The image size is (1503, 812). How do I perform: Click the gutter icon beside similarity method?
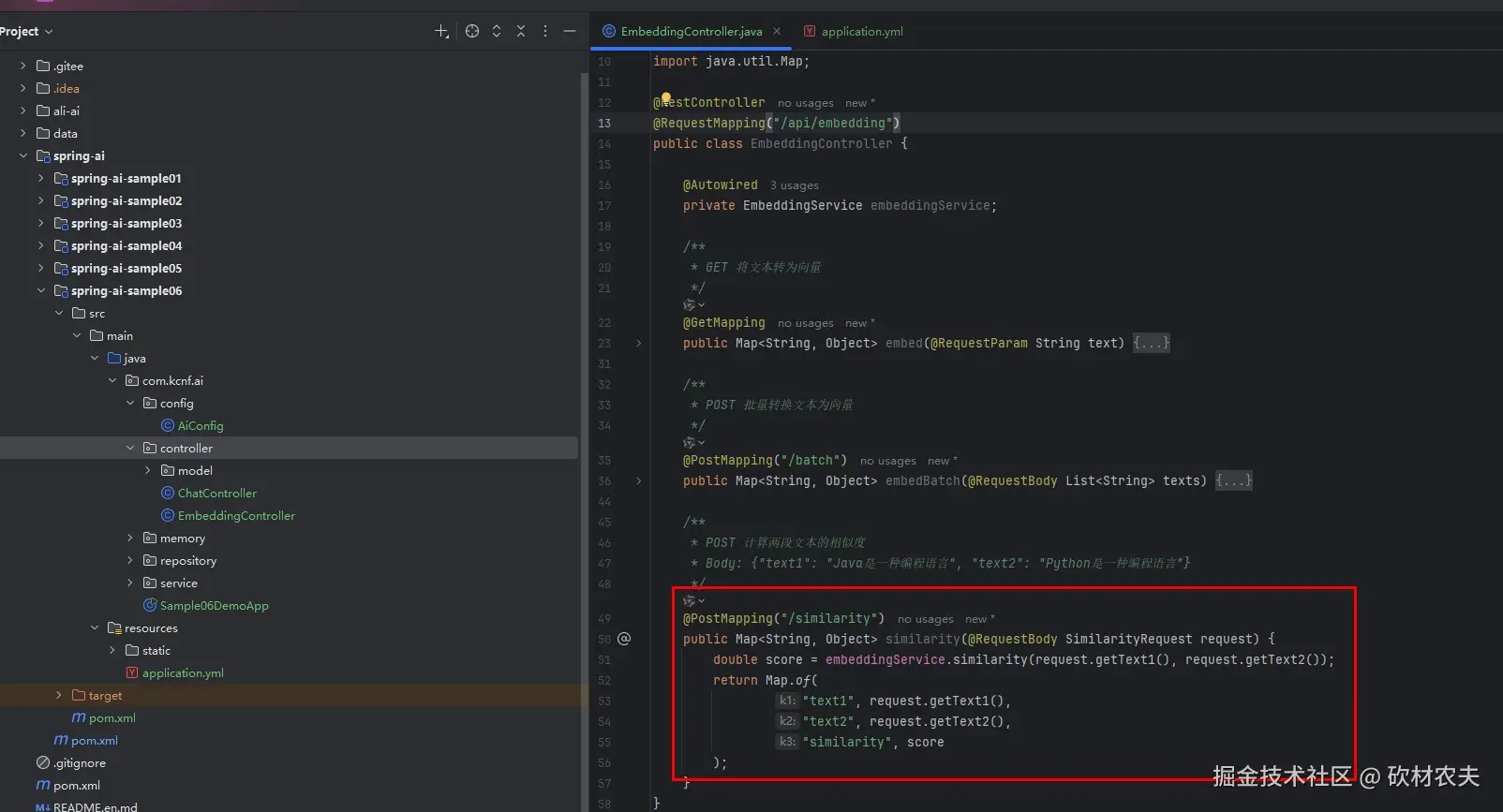pyautogui.click(x=624, y=639)
